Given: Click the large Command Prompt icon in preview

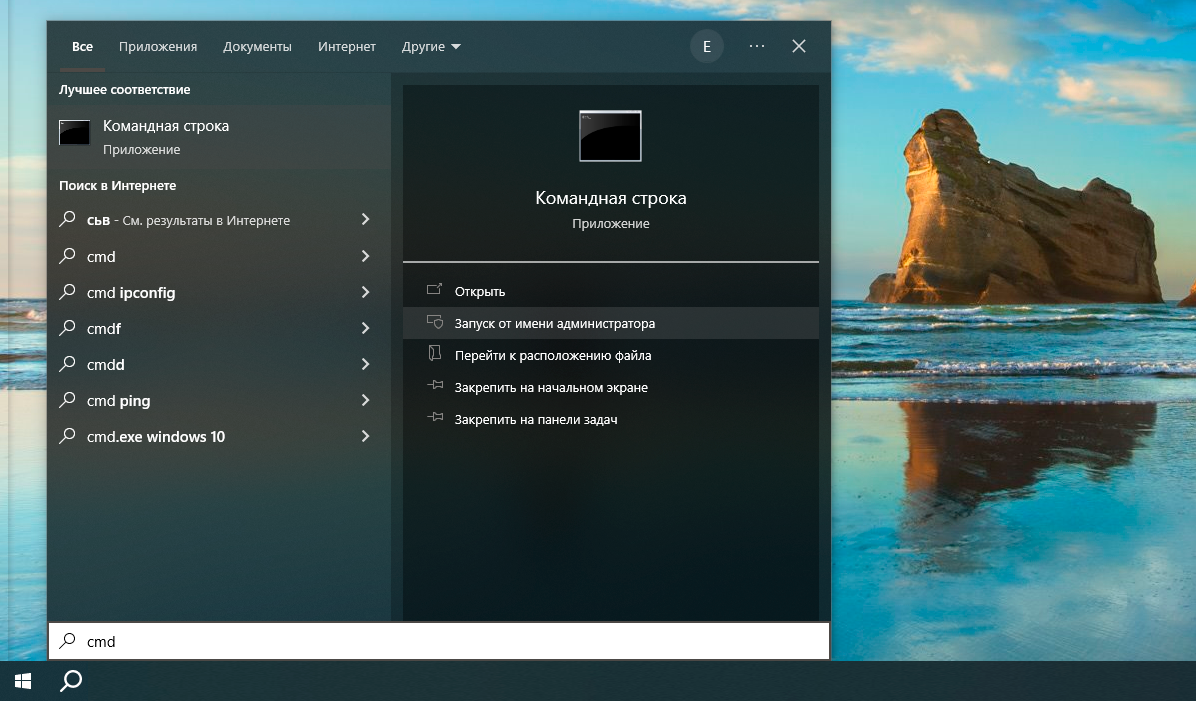Looking at the screenshot, I should click(610, 136).
